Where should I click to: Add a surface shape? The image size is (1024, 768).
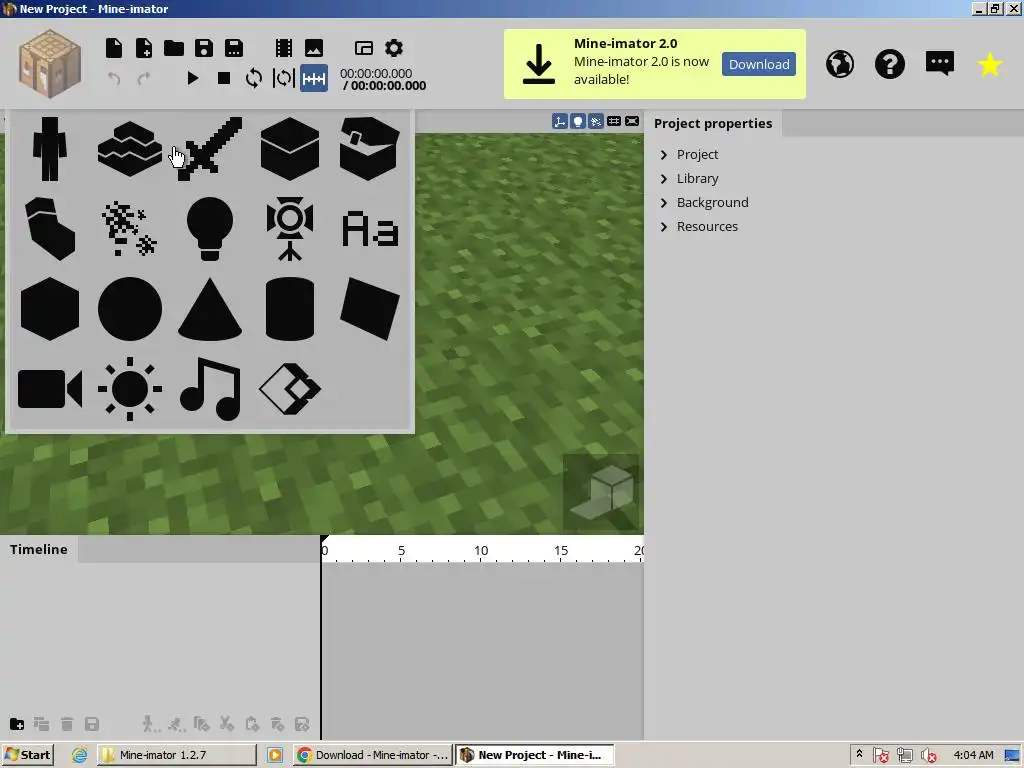coord(370,309)
